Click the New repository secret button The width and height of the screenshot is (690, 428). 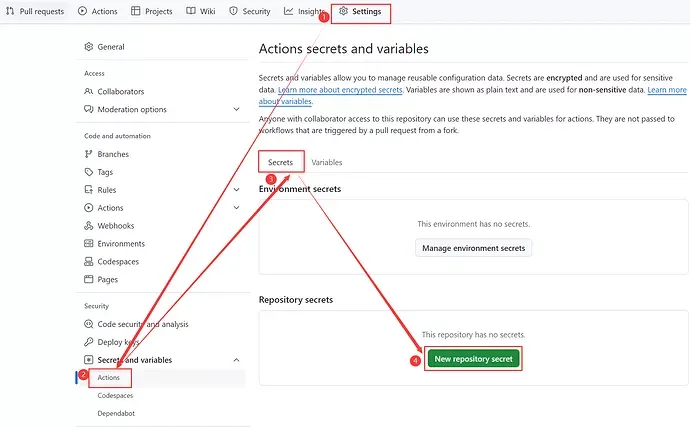pos(473,358)
